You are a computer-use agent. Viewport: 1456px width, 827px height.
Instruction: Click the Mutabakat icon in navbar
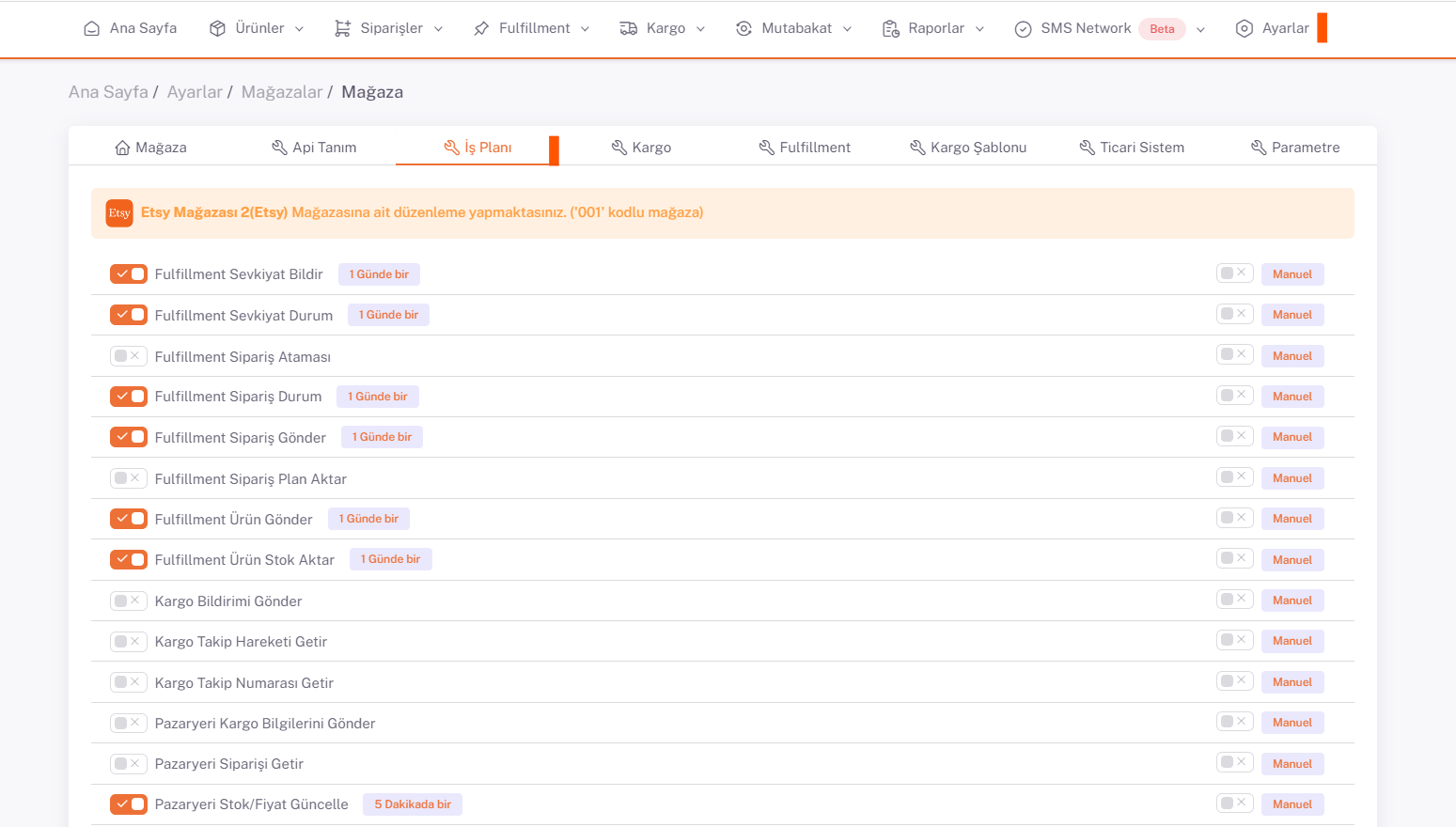[744, 28]
